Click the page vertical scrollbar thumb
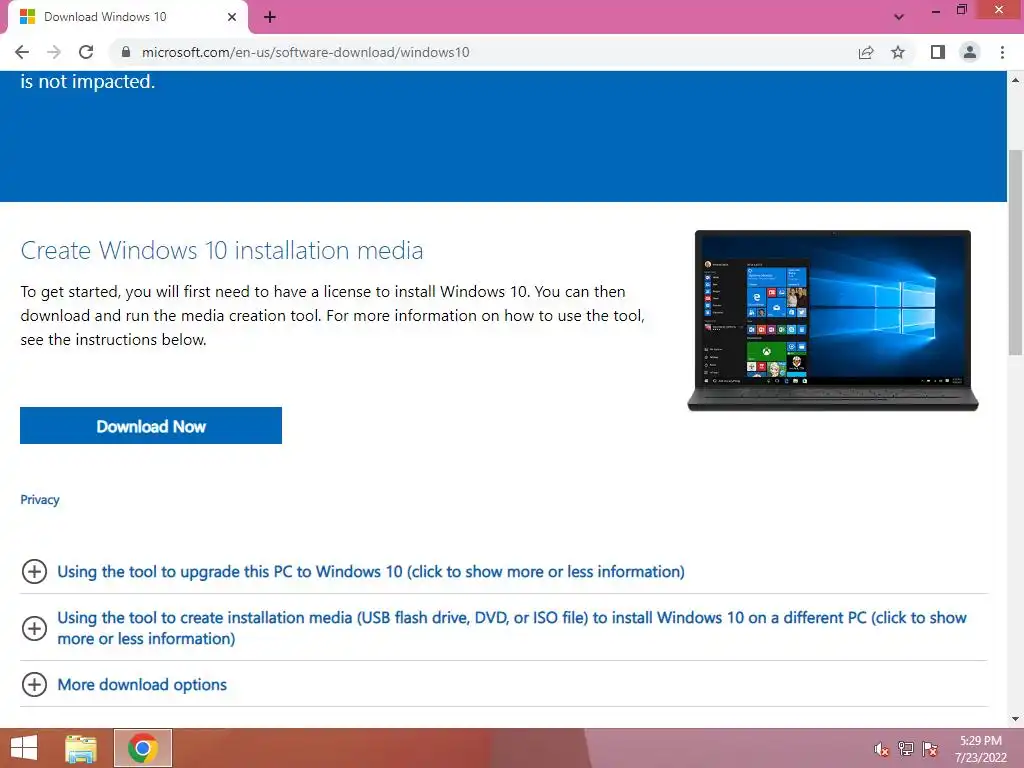 (1015, 253)
